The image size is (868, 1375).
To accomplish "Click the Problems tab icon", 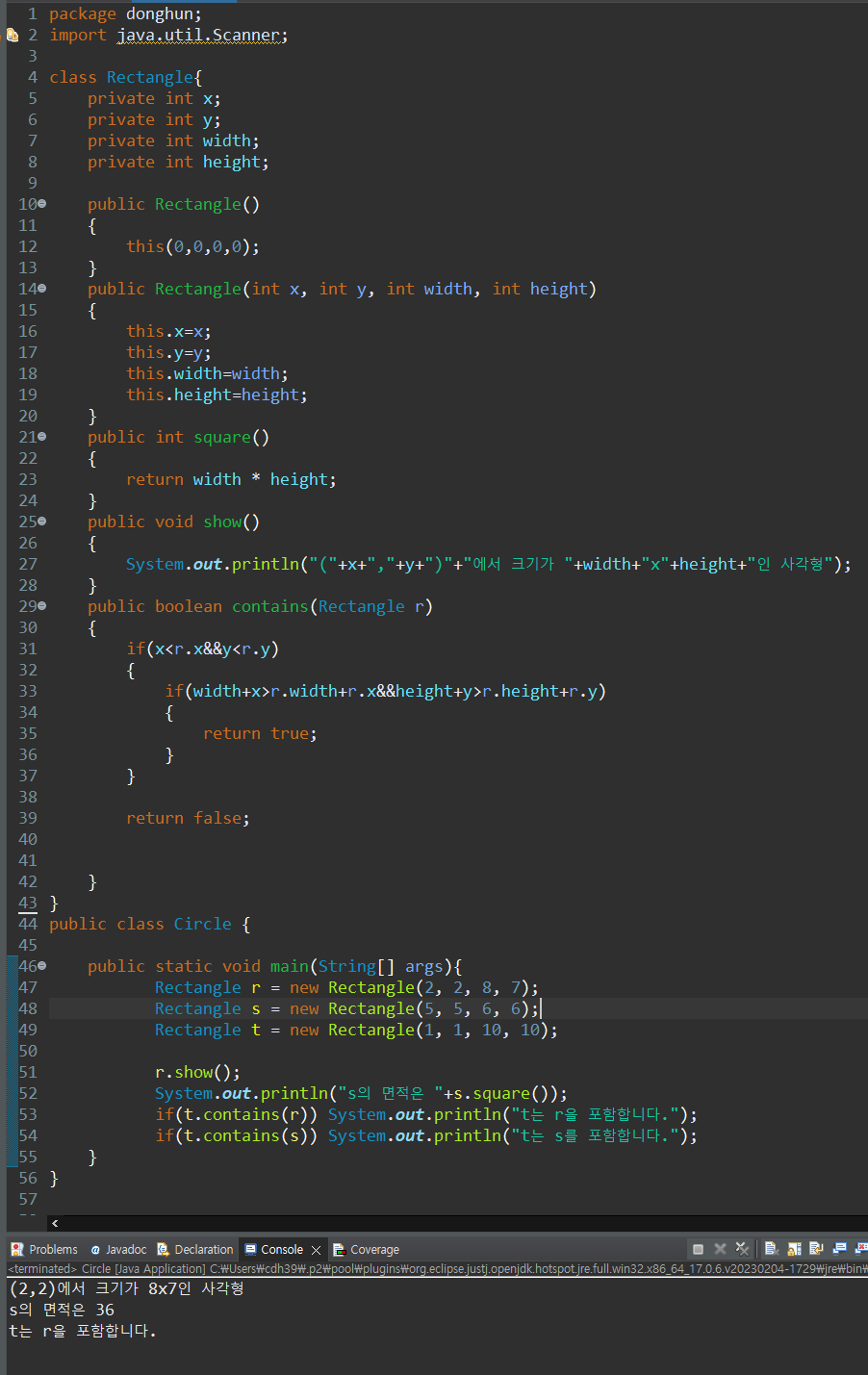I will coord(17,1249).
